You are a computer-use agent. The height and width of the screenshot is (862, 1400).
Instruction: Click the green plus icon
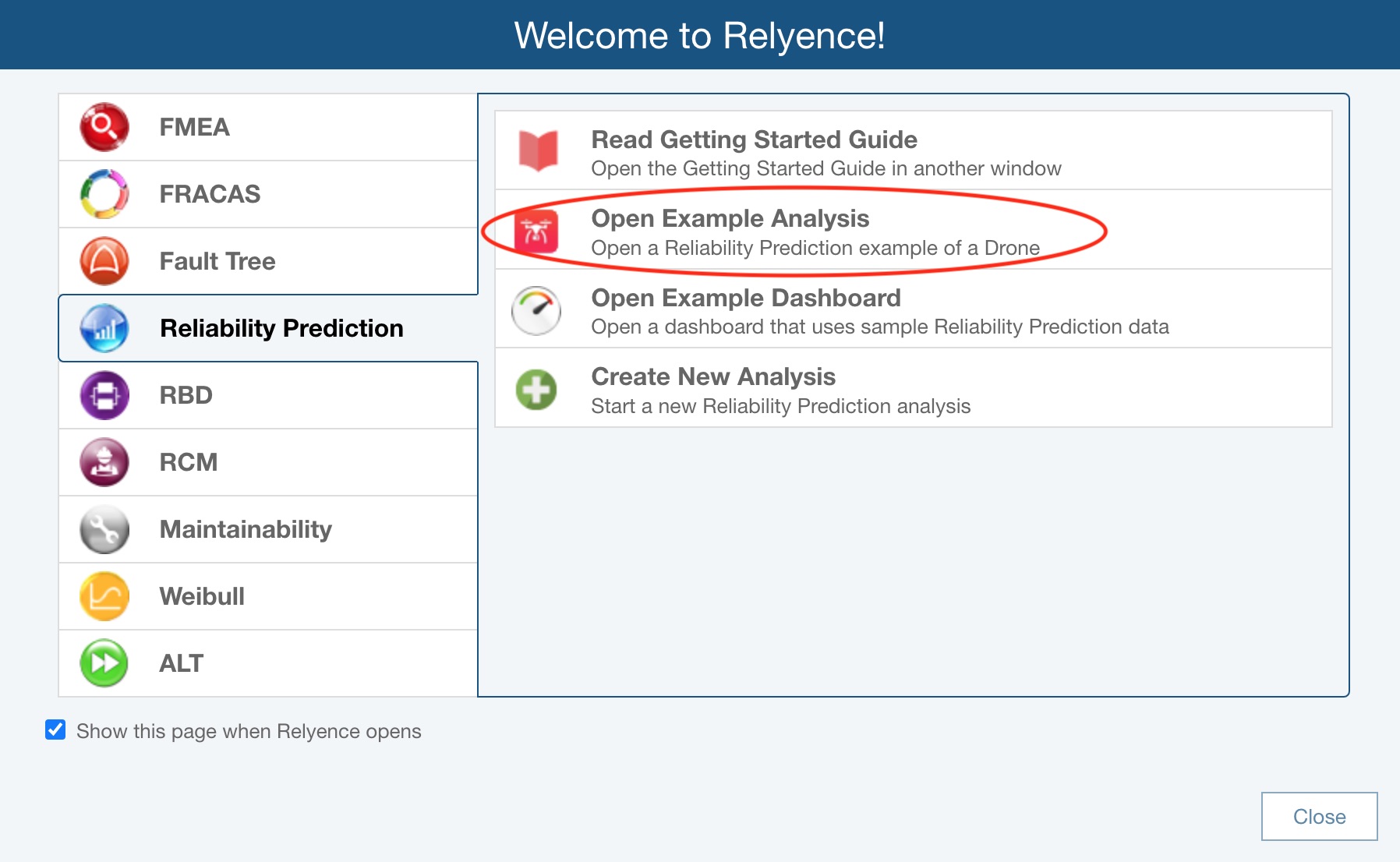[x=535, y=389]
